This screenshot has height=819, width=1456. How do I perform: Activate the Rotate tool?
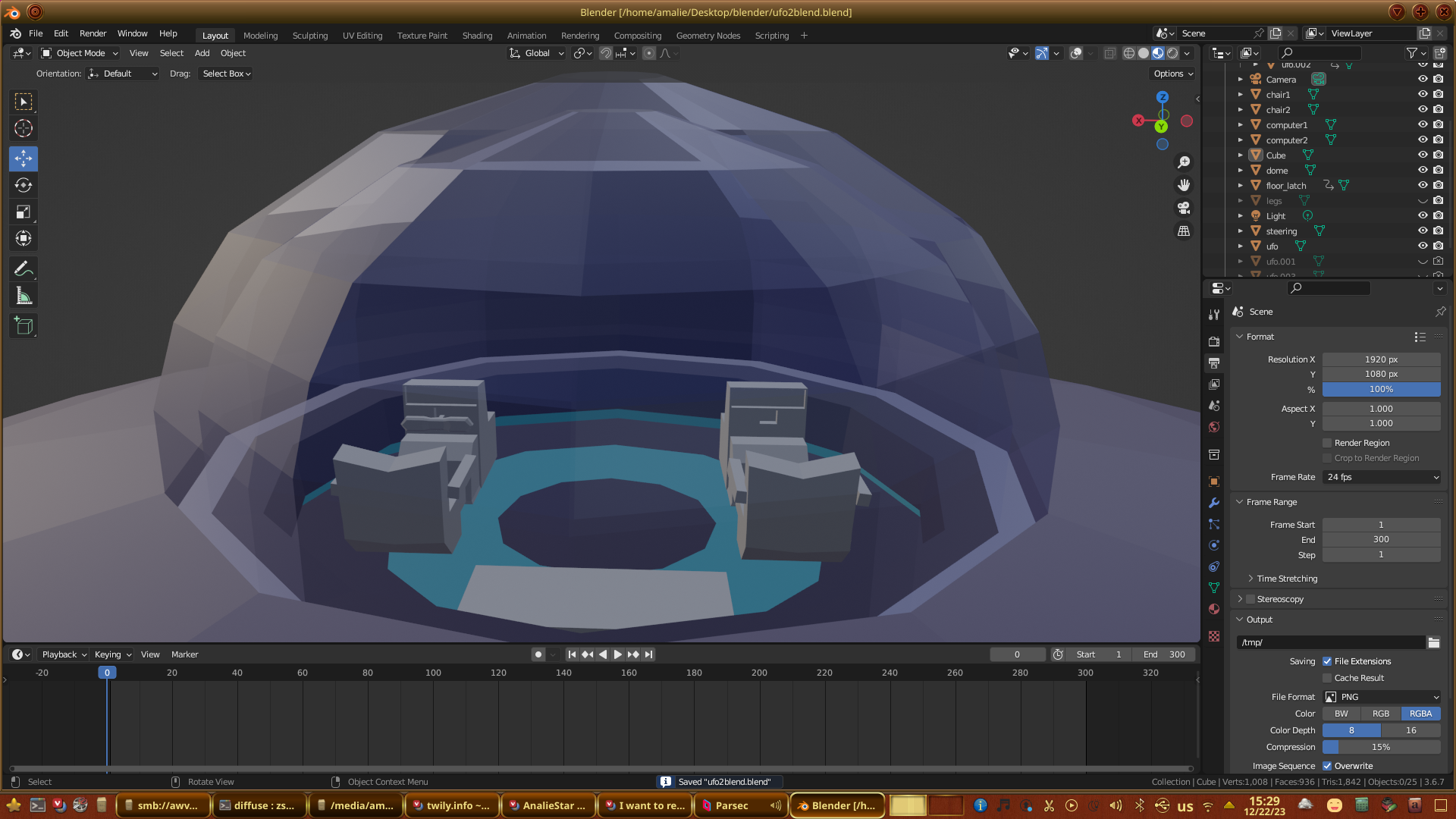click(24, 185)
